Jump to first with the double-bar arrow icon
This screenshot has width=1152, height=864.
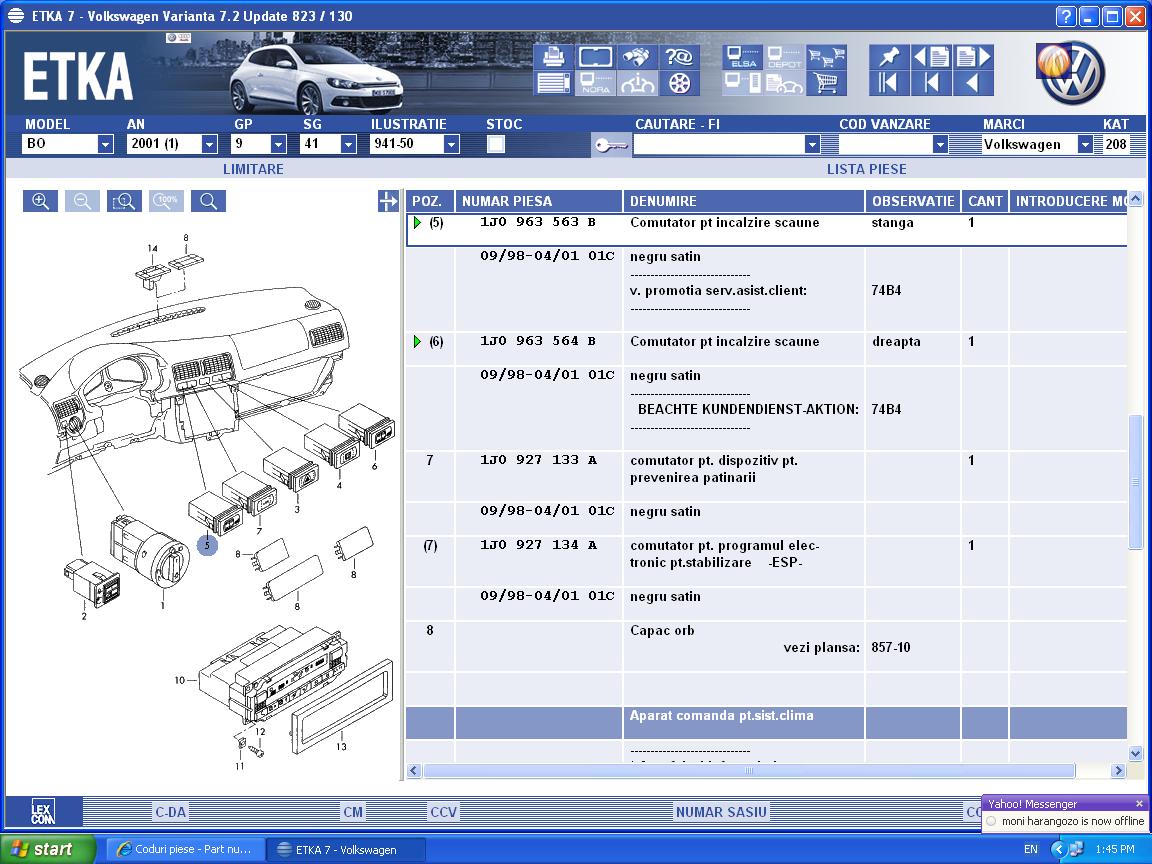click(889, 83)
